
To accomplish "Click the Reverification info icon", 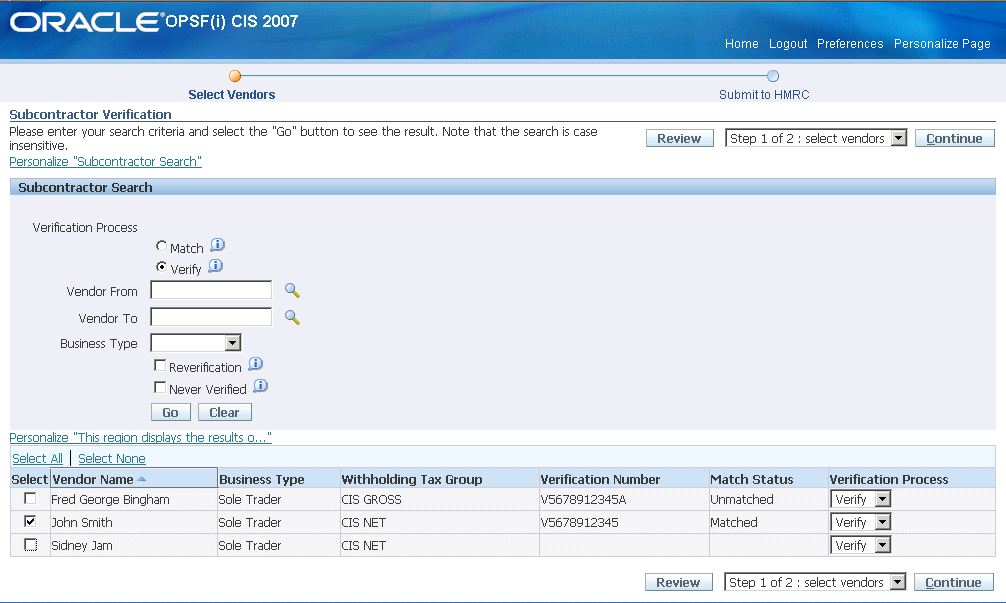I will (x=255, y=364).
